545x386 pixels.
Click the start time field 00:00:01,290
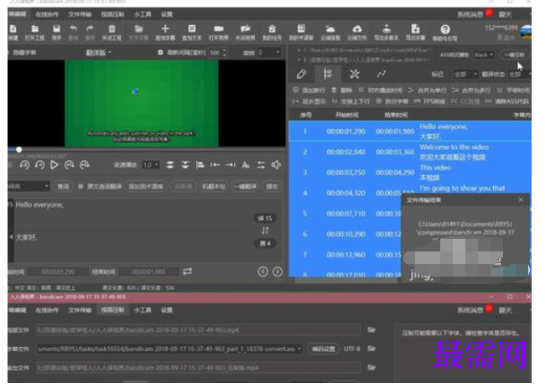tap(58, 272)
